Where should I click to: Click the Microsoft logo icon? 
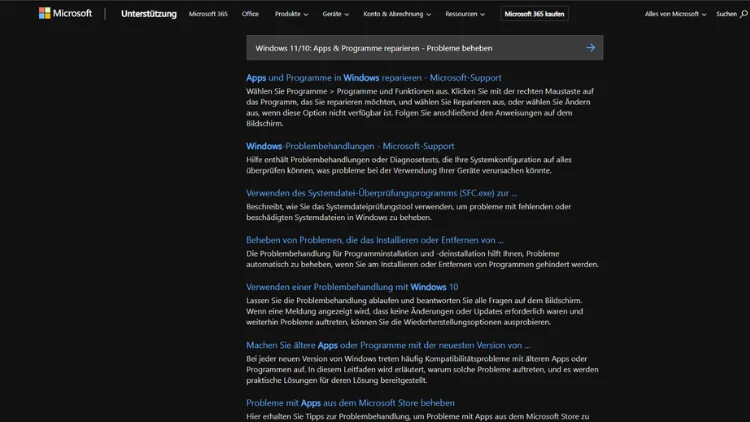44,13
